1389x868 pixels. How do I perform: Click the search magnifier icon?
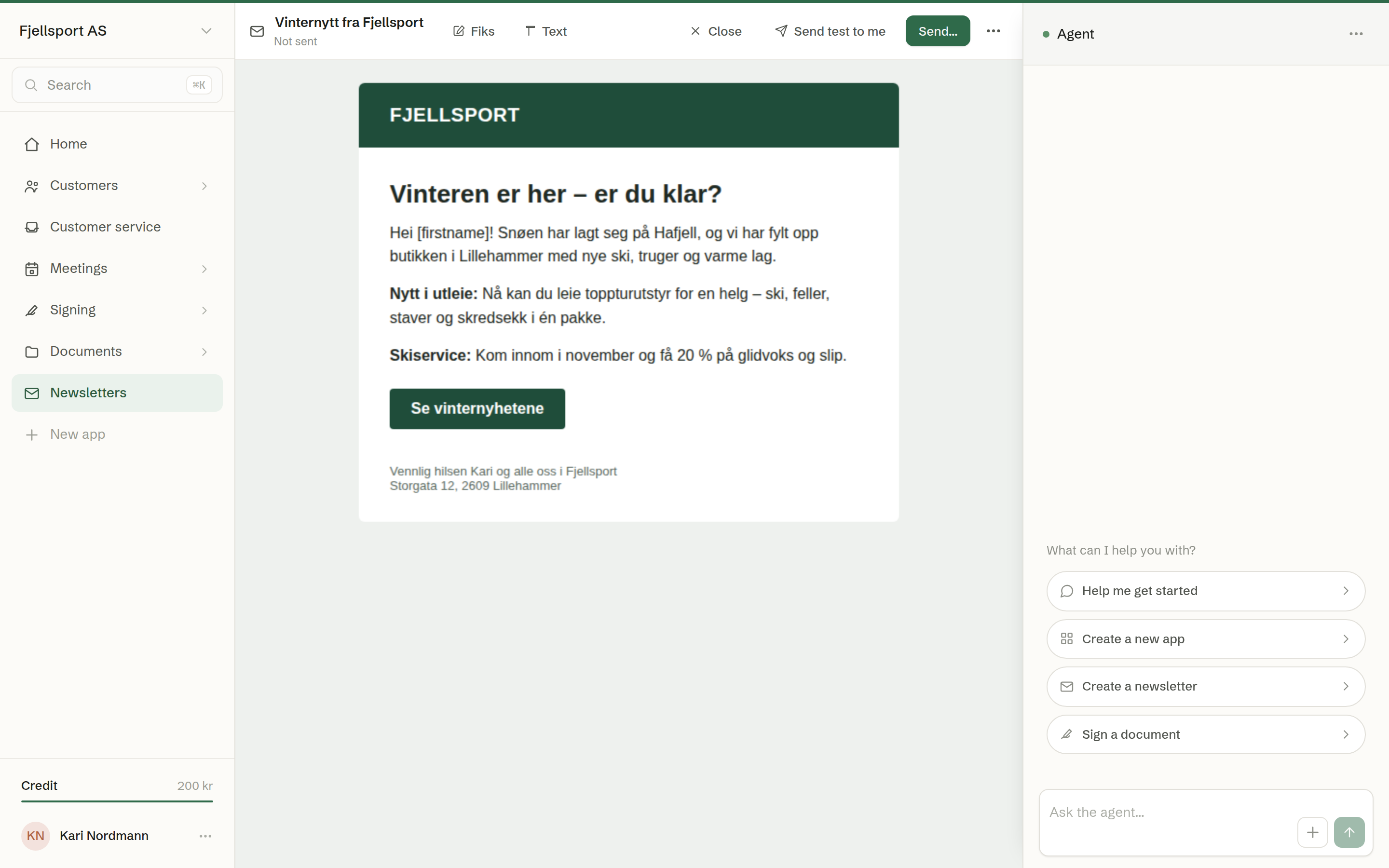31,85
